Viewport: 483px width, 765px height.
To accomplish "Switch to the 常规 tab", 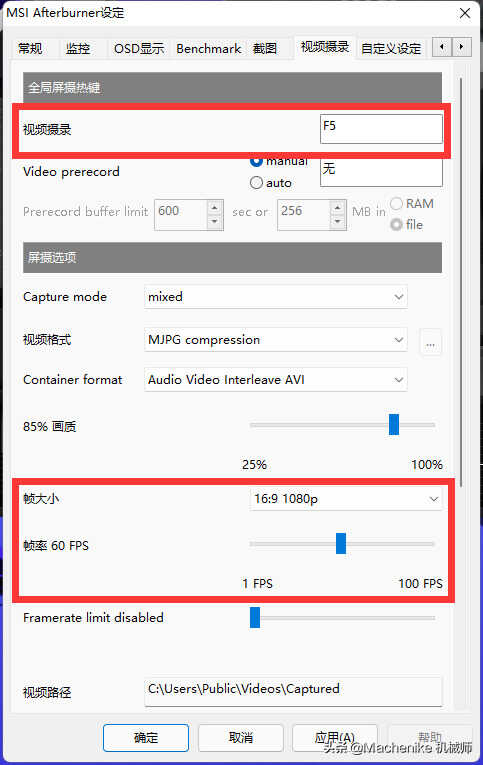I will click(x=30, y=49).
